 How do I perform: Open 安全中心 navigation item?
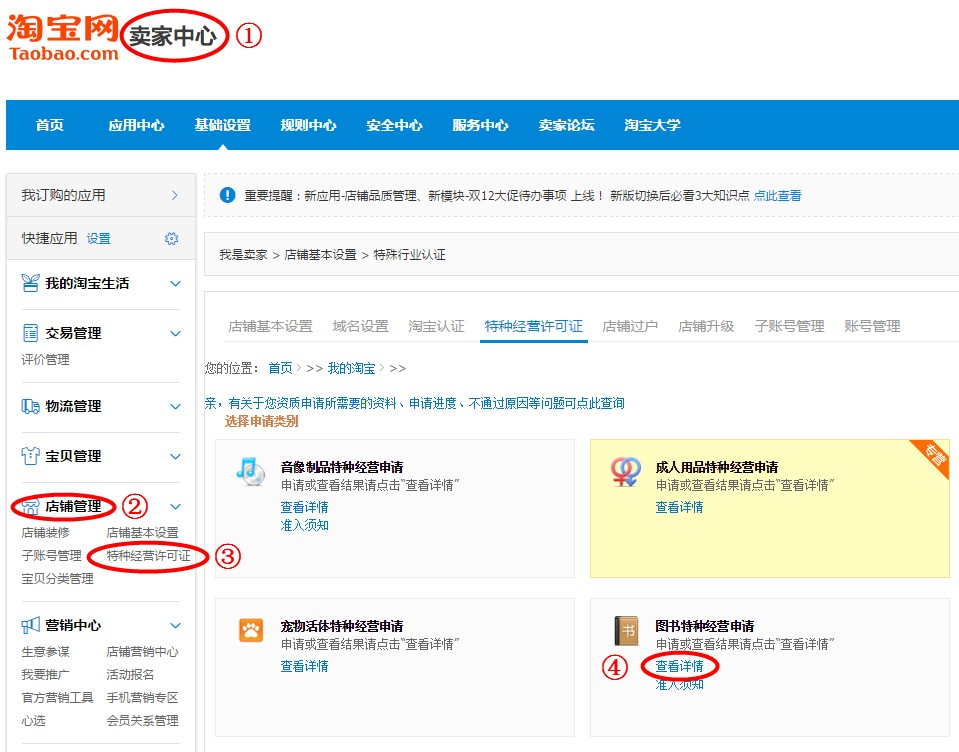click(x=394, y=125)
